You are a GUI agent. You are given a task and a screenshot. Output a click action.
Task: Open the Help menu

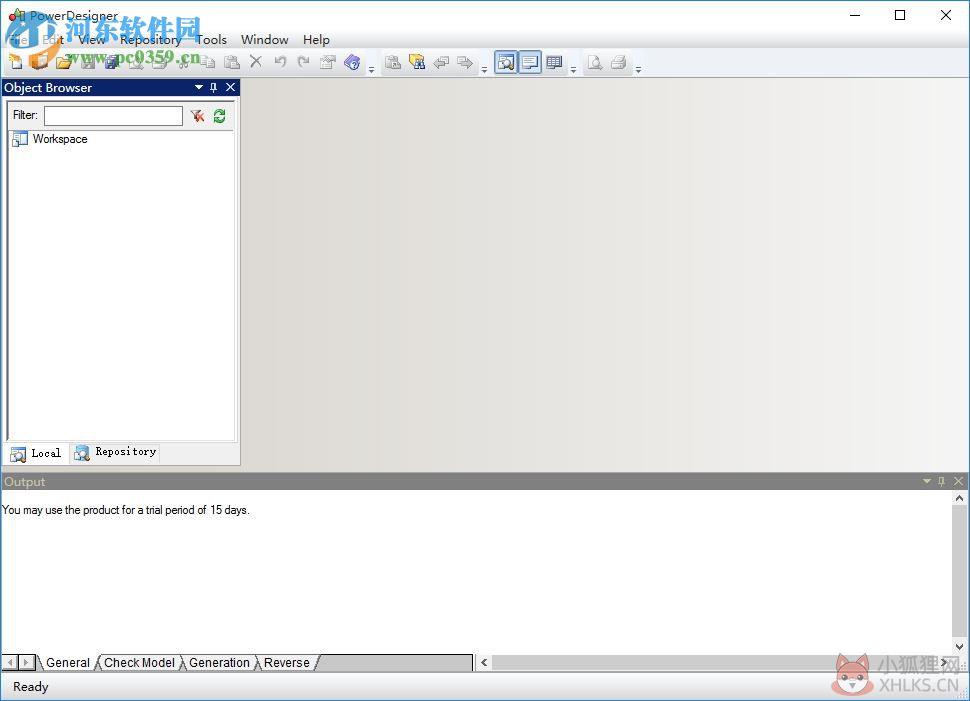coord(316,40)
